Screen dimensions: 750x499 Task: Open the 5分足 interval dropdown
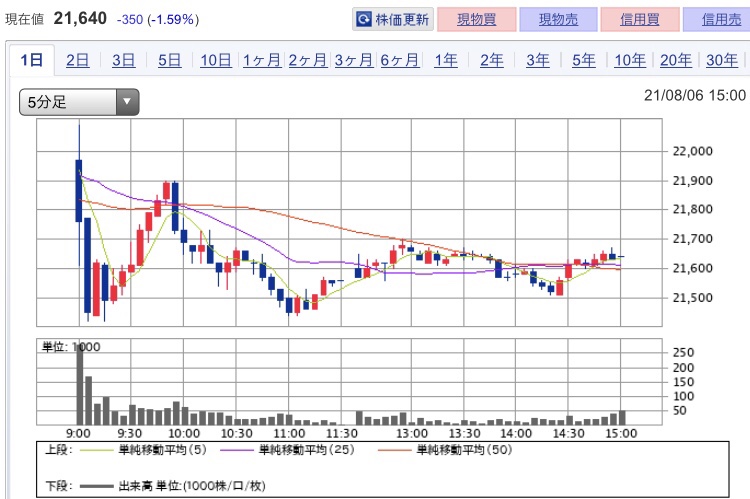pos(79,102)
